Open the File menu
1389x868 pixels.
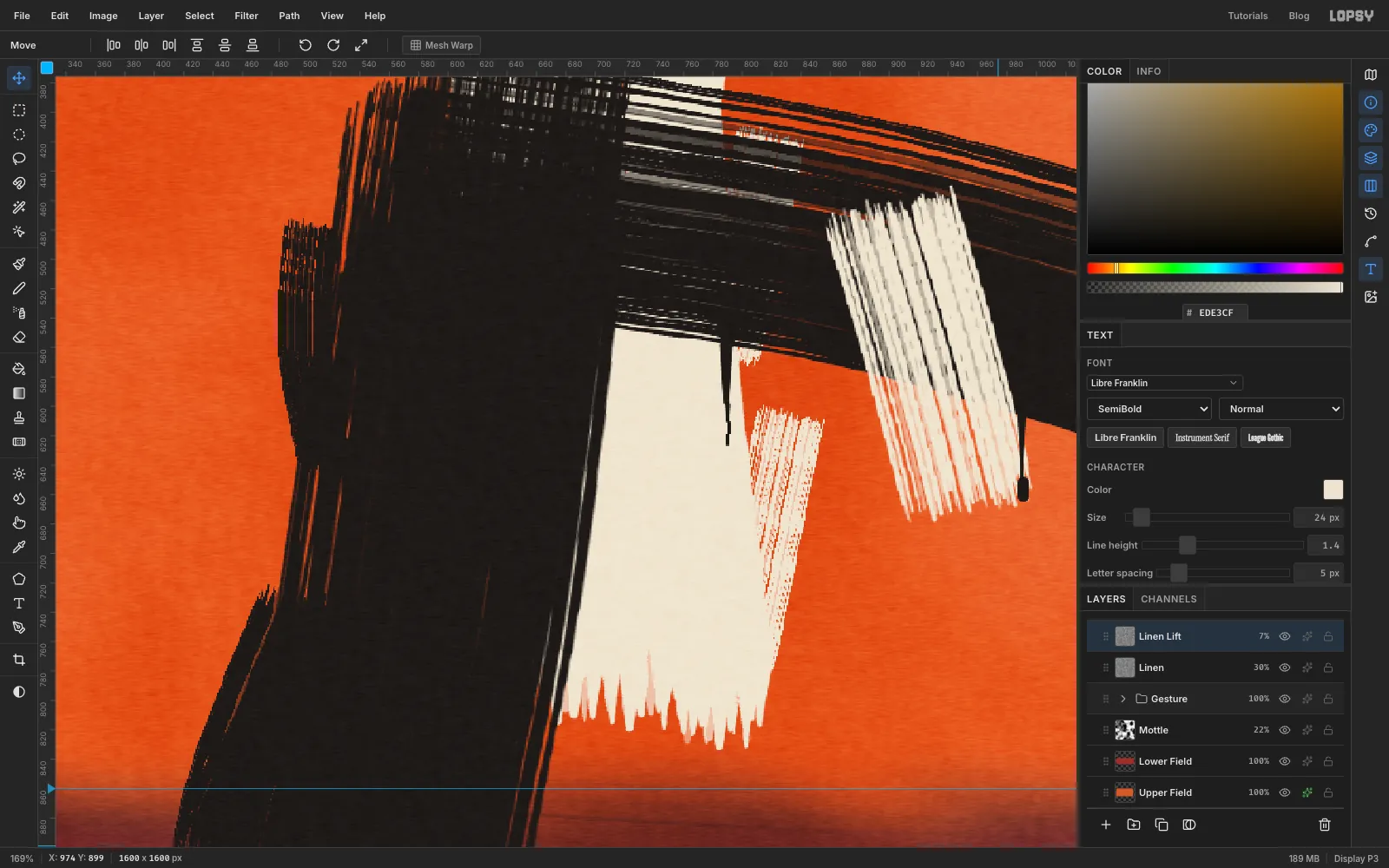point(22,16)
